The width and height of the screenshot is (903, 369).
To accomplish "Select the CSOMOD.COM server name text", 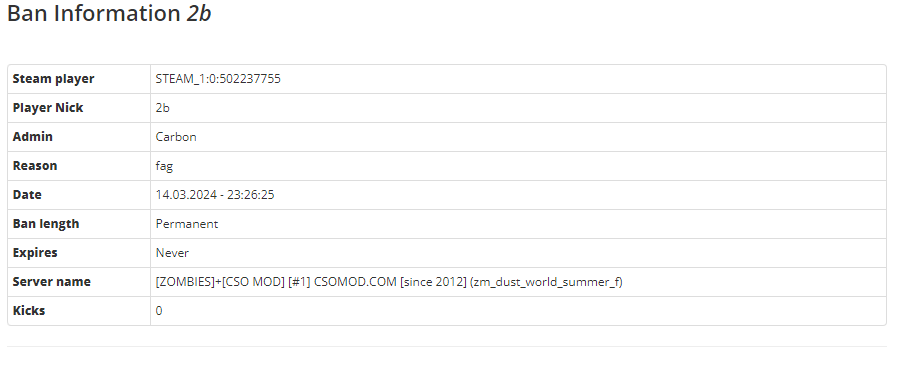I will 389,281.
